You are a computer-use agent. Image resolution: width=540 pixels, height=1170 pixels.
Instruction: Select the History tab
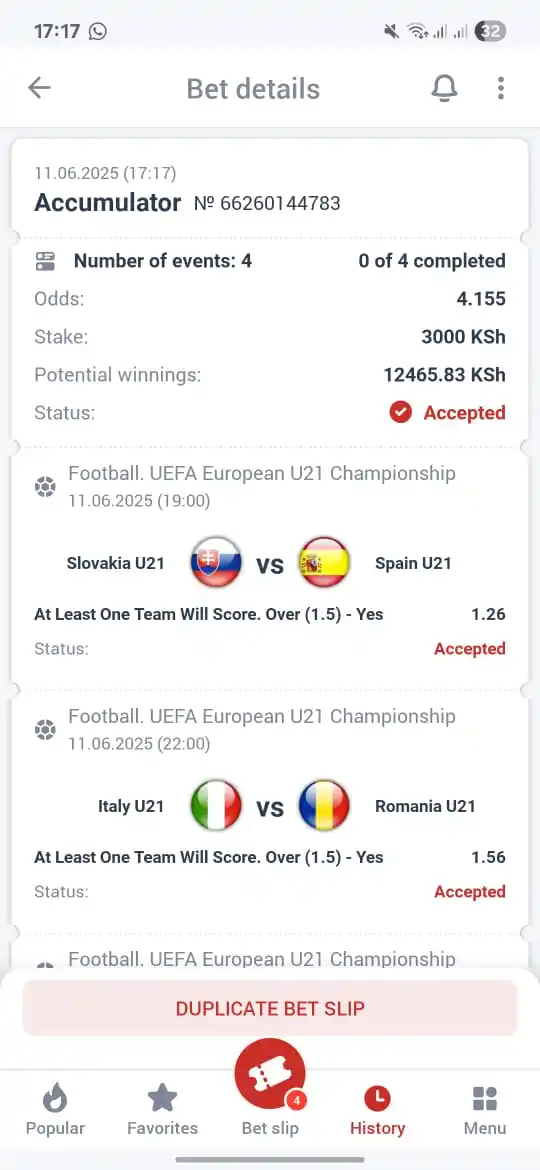(x=377, y=1110)
